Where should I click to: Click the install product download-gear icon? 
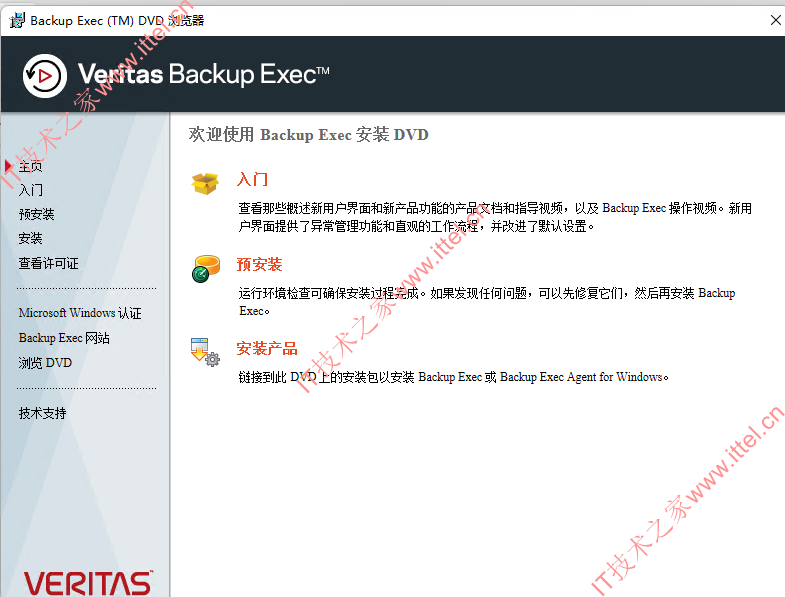(x=205, y=352)
